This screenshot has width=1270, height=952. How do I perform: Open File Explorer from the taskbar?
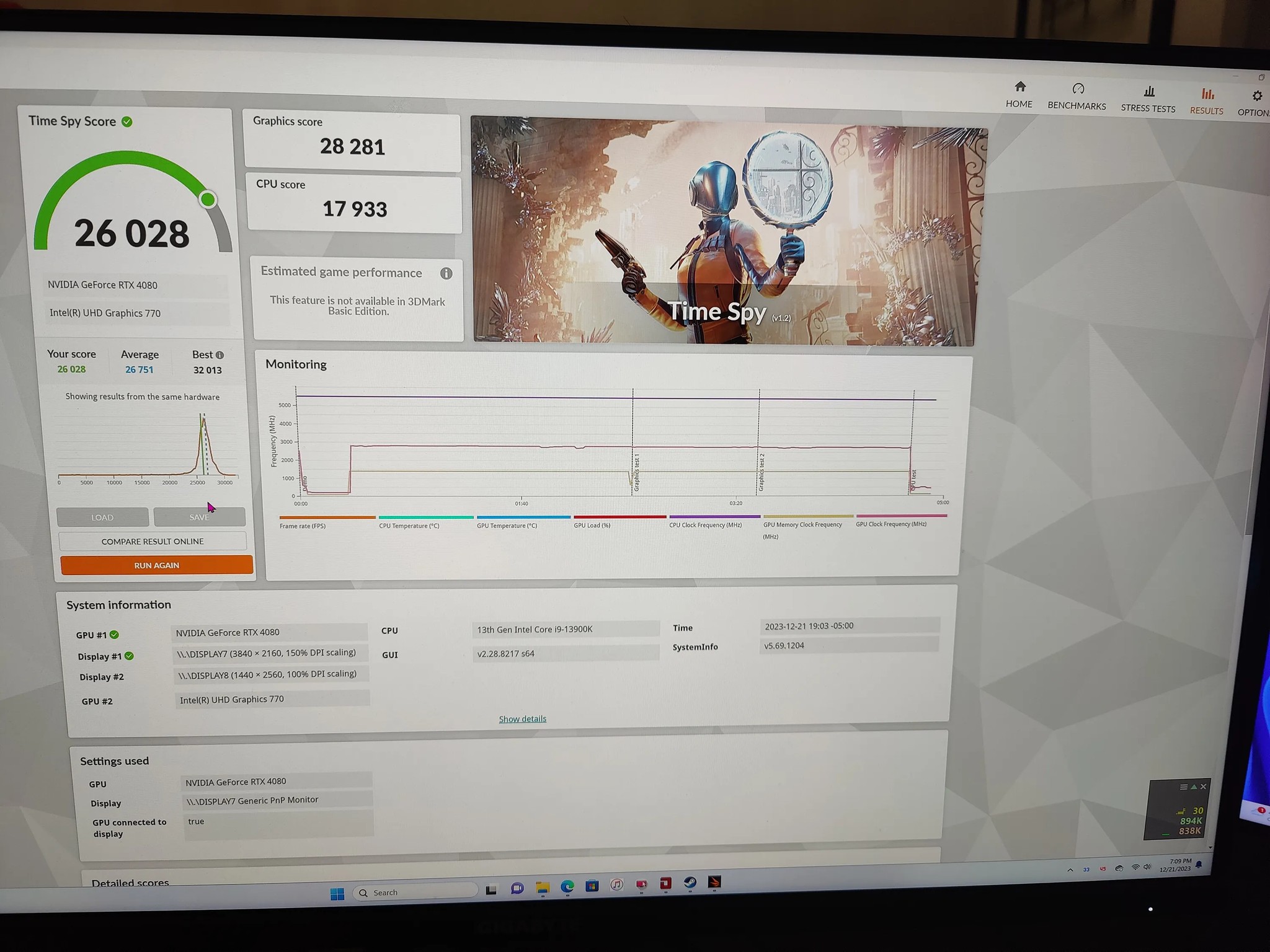point(543,888)
